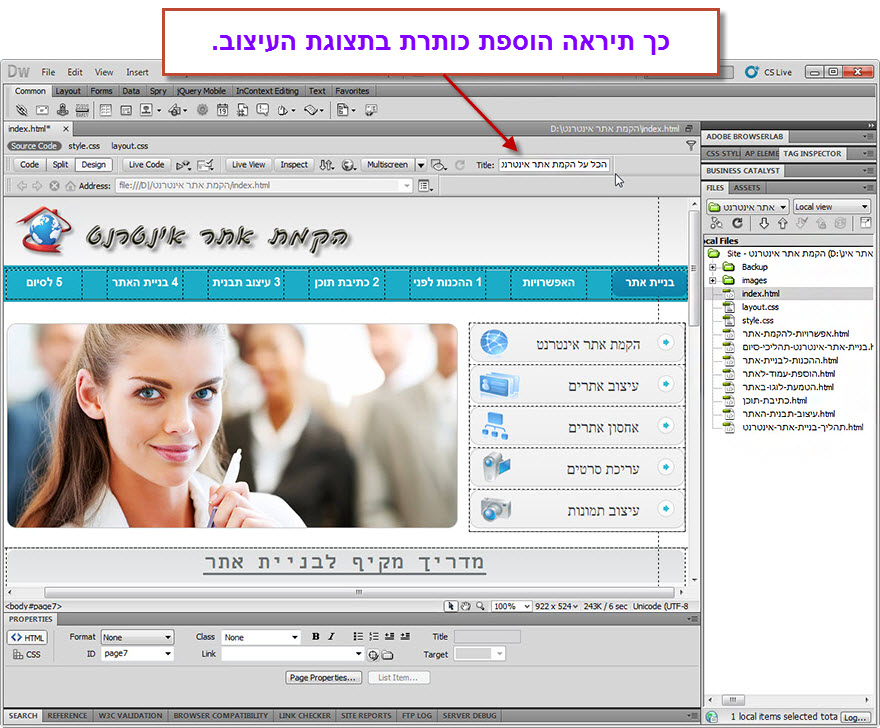Toggle italic formatting in Properties
880x728 pixels.
(x=330, y=638)
